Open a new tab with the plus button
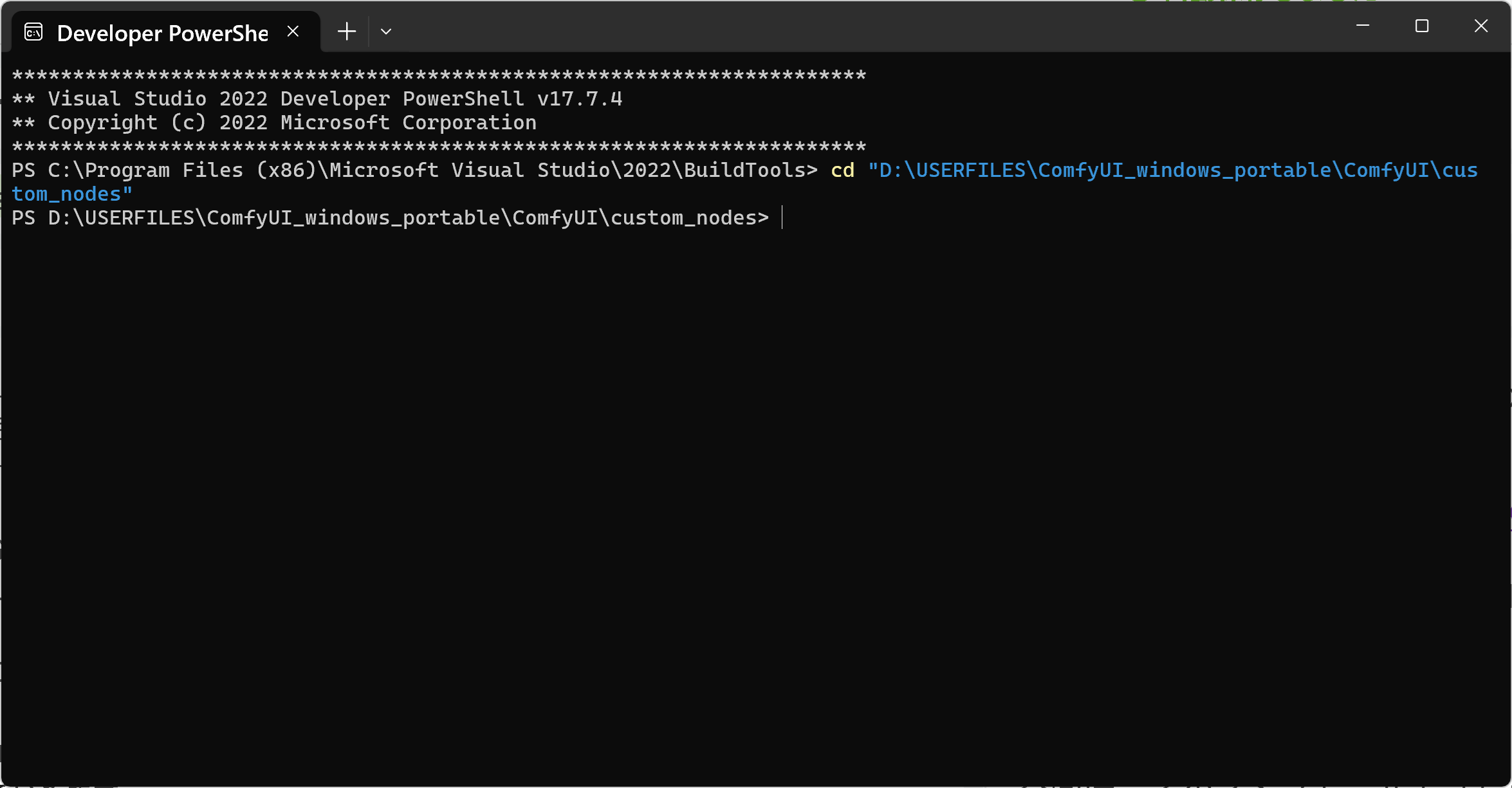1512x788 pixels. click(347, 31)
